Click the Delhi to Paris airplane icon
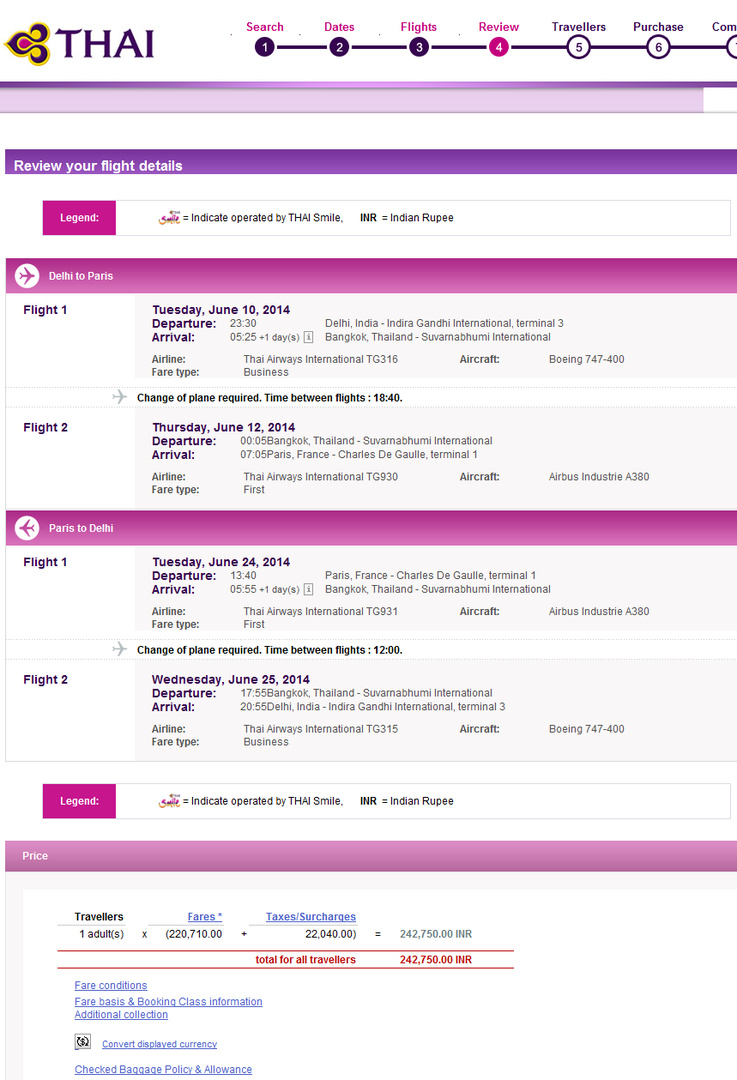Viewport: 737px width, 1080px height. tap(28, 276)
